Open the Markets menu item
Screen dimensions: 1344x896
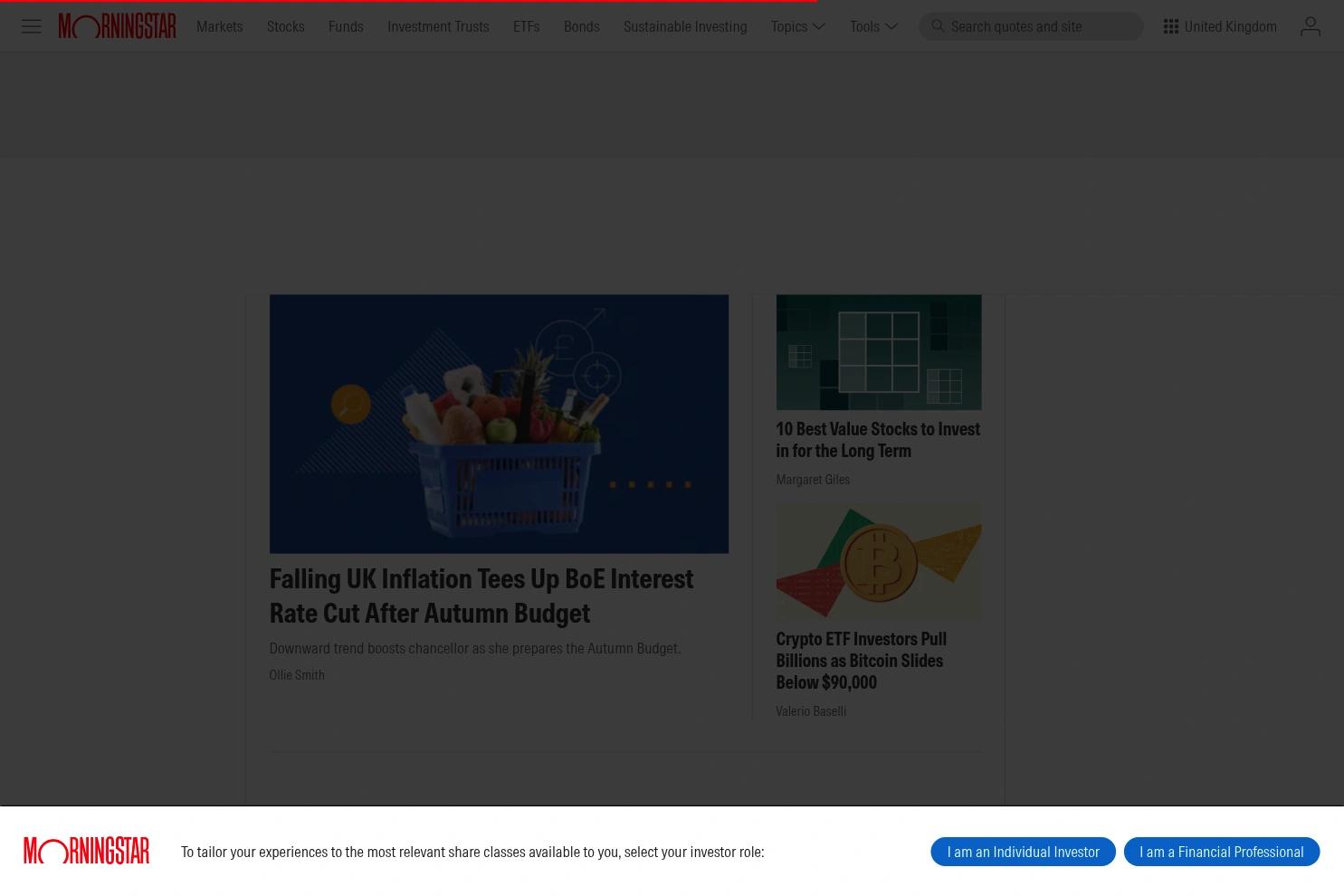219,26
